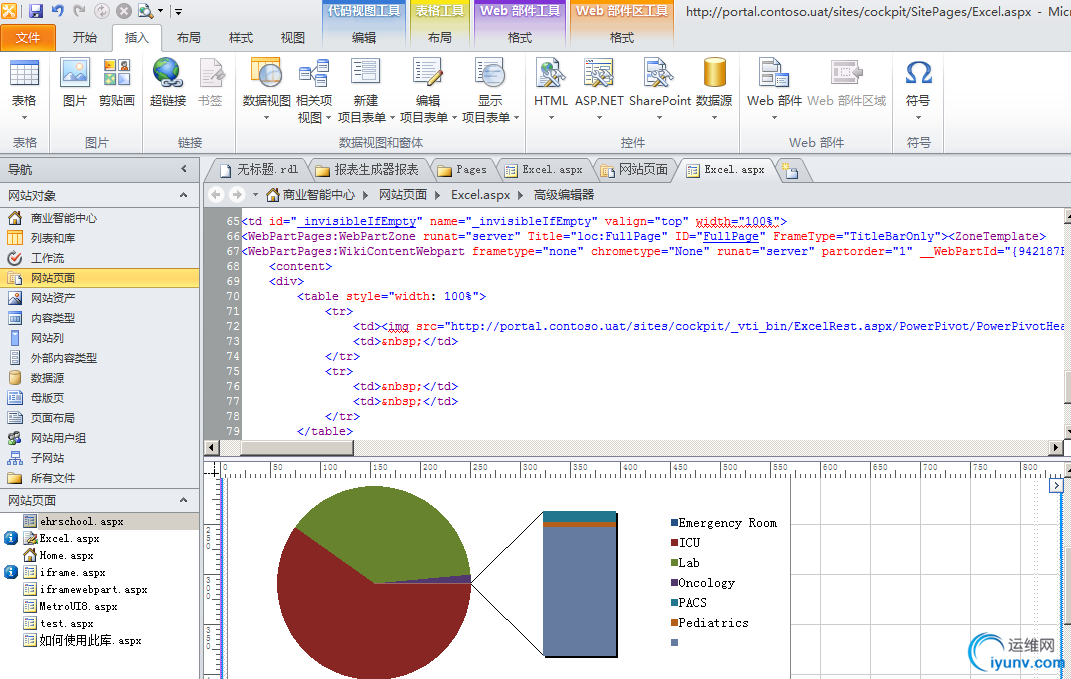
Task: Click the Web 部件区域 icon
Action: (x=846, y=74)
